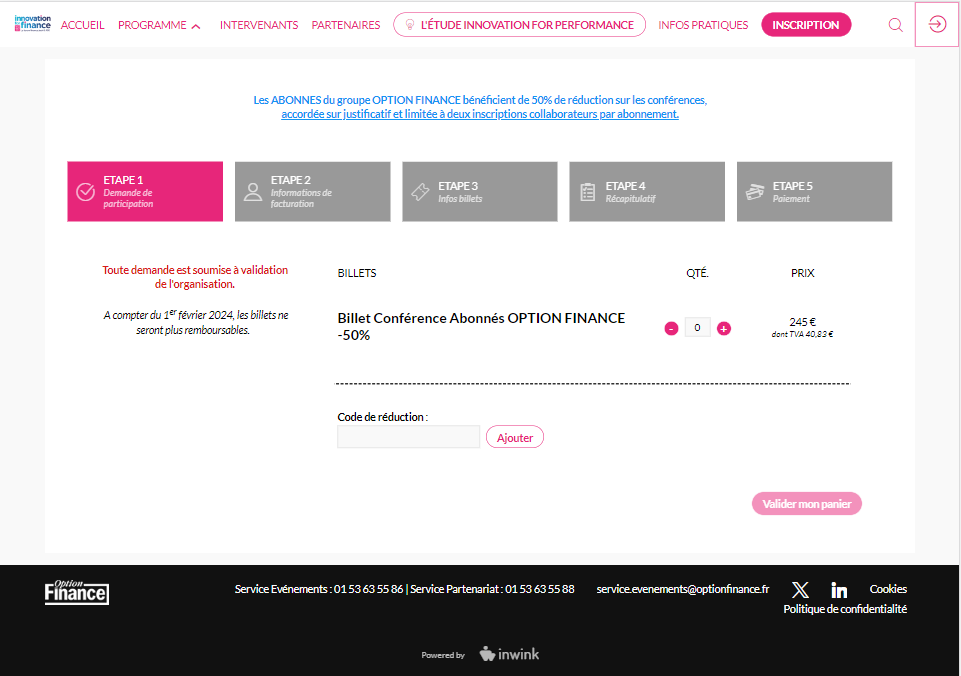The height and width of the screenshot is (676, 961).
Task: Click the Billet Conférence Abonnés OPTION FINANCE title
Action: click(x=481, y=326)
